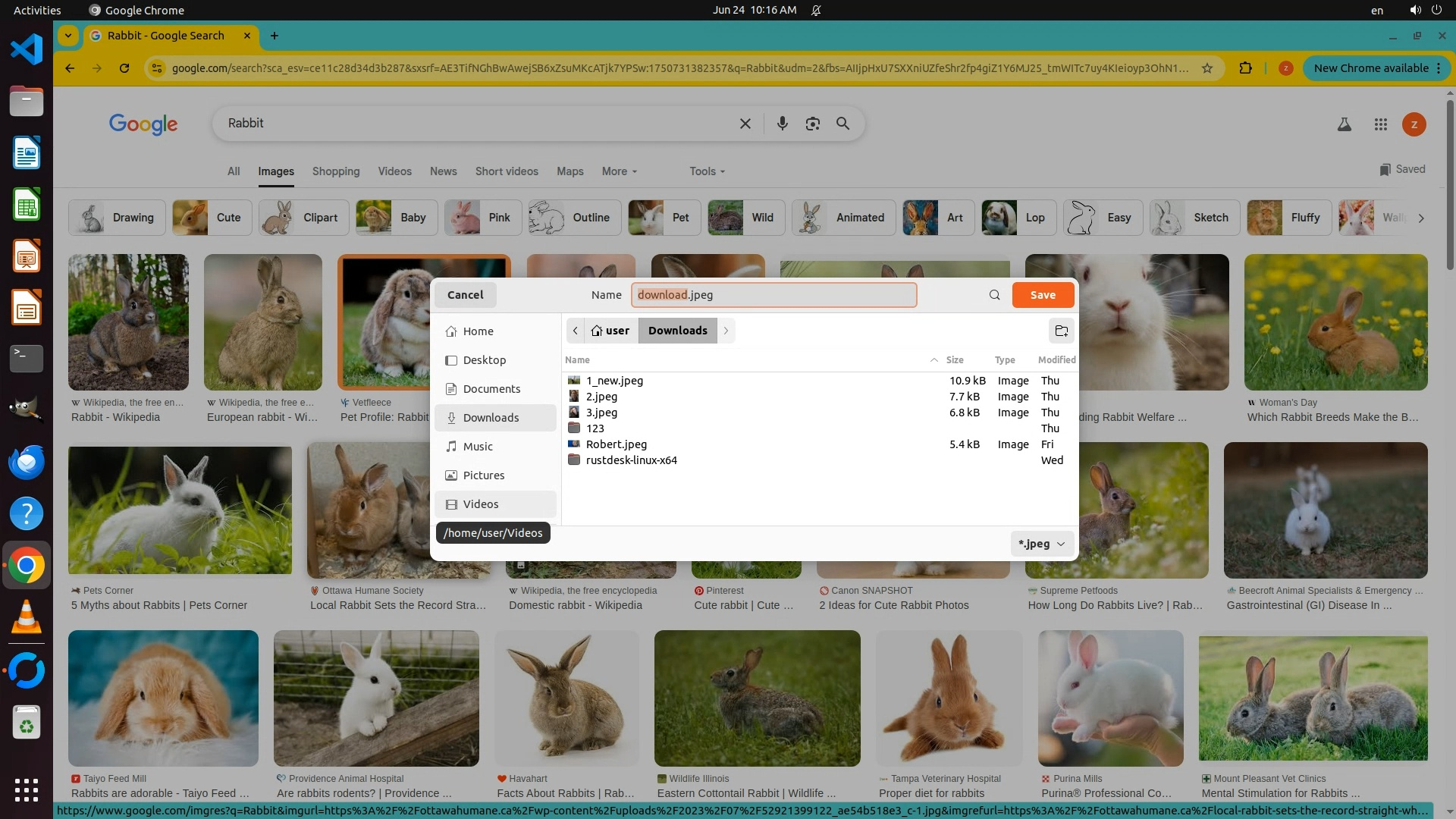Open the Chrome extensions puzzle icon
This screenshot has height=819, width=1456.
click(1245, 68)
